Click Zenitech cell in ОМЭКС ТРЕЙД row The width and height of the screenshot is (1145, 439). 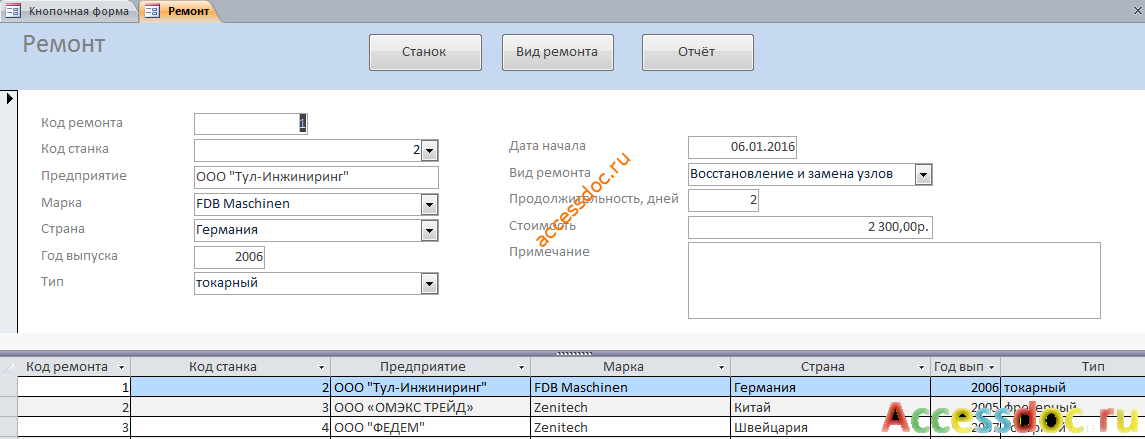point(631,407)
